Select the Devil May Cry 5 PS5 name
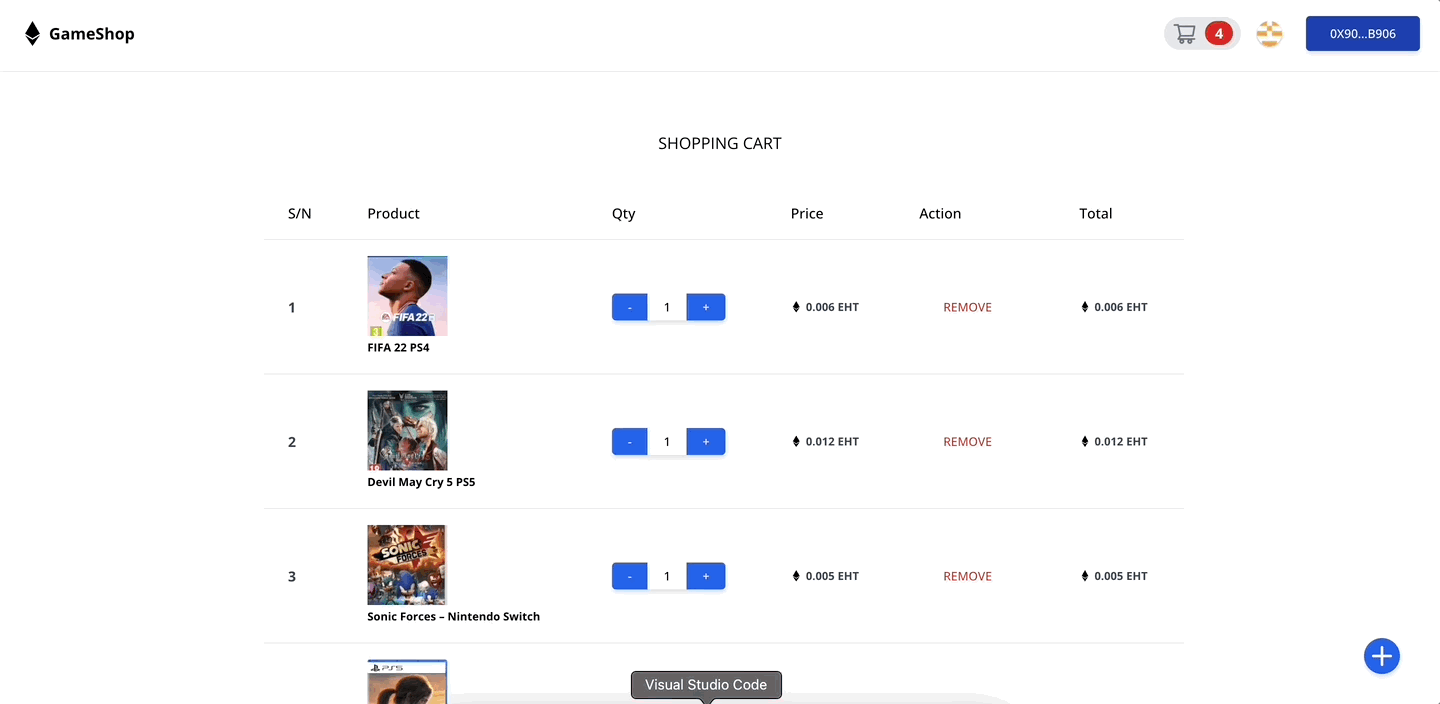 click(421, 482)
